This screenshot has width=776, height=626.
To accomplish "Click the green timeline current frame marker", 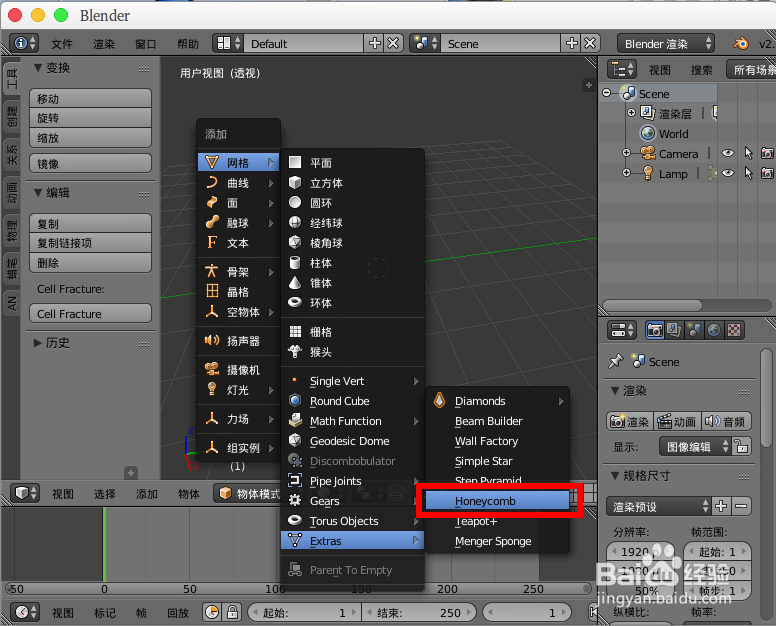I will [x=104, y=543].
